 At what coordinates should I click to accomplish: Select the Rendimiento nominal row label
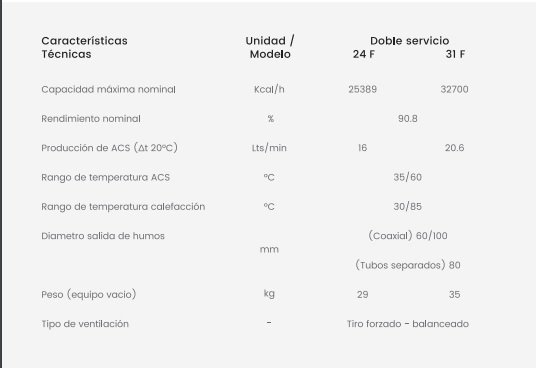click(x=91, y=119)
